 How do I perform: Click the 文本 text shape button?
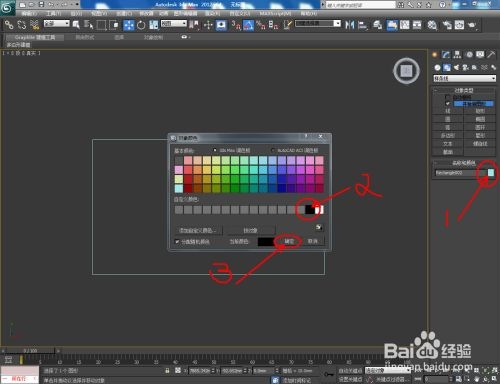[x=448, y=144]
